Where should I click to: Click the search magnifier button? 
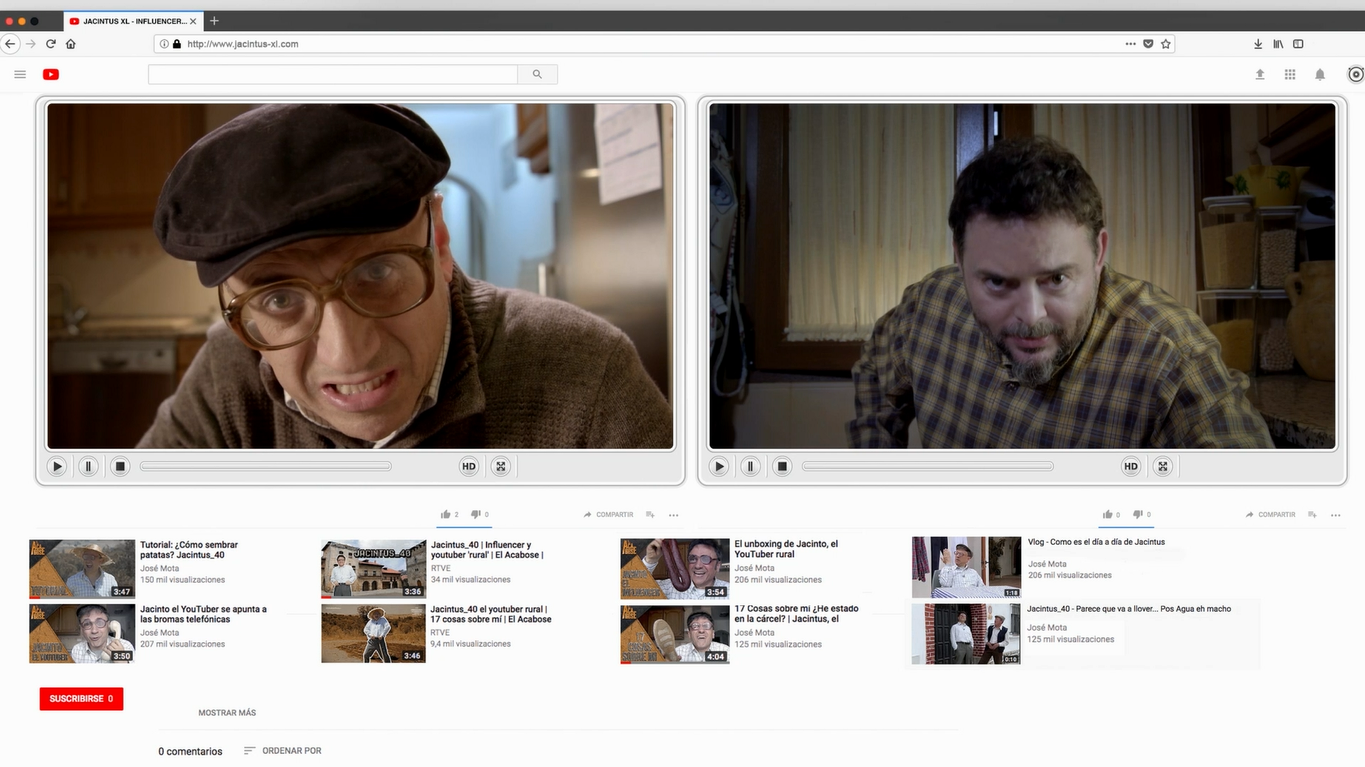(537, 74)
